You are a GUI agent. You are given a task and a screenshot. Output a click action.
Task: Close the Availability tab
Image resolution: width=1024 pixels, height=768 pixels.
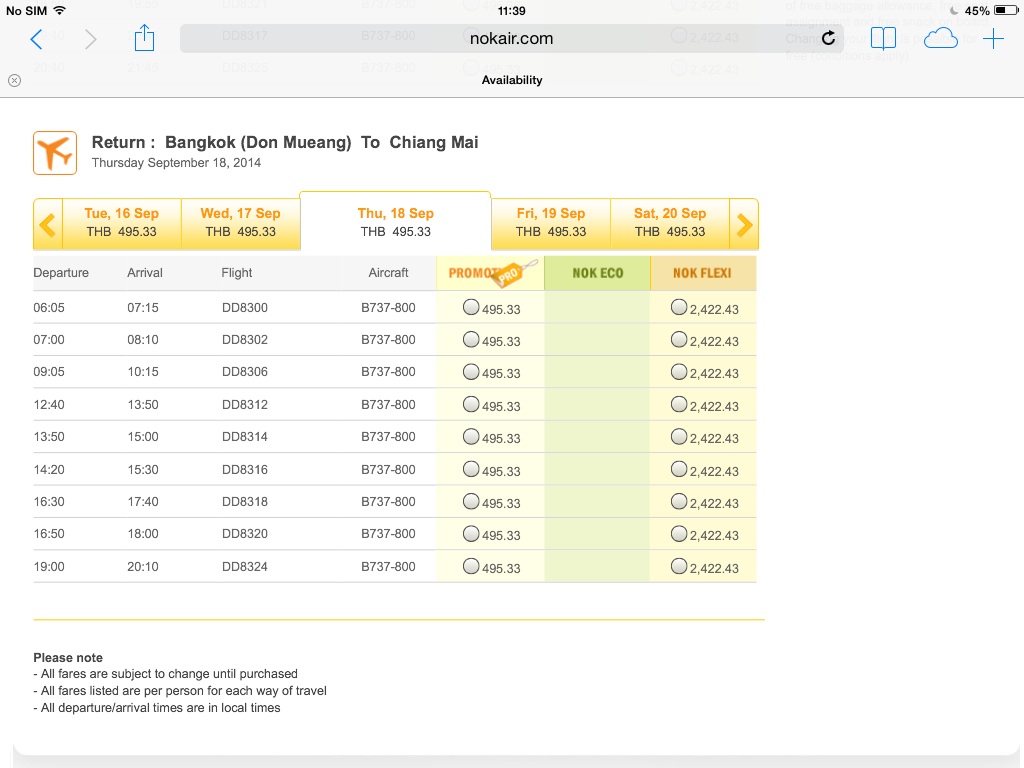14,80
